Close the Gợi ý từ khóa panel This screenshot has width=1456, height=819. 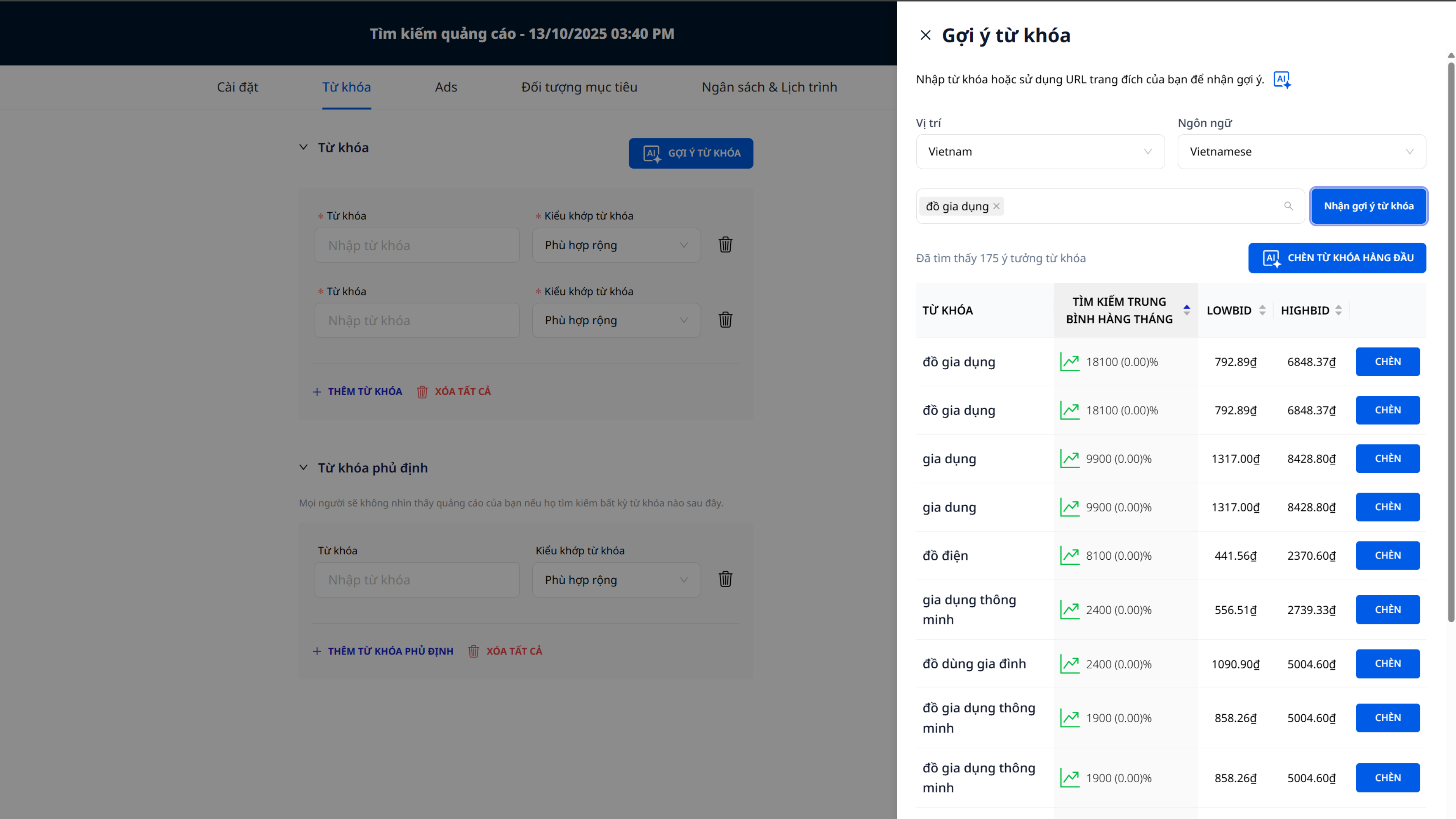coord(925,35)
